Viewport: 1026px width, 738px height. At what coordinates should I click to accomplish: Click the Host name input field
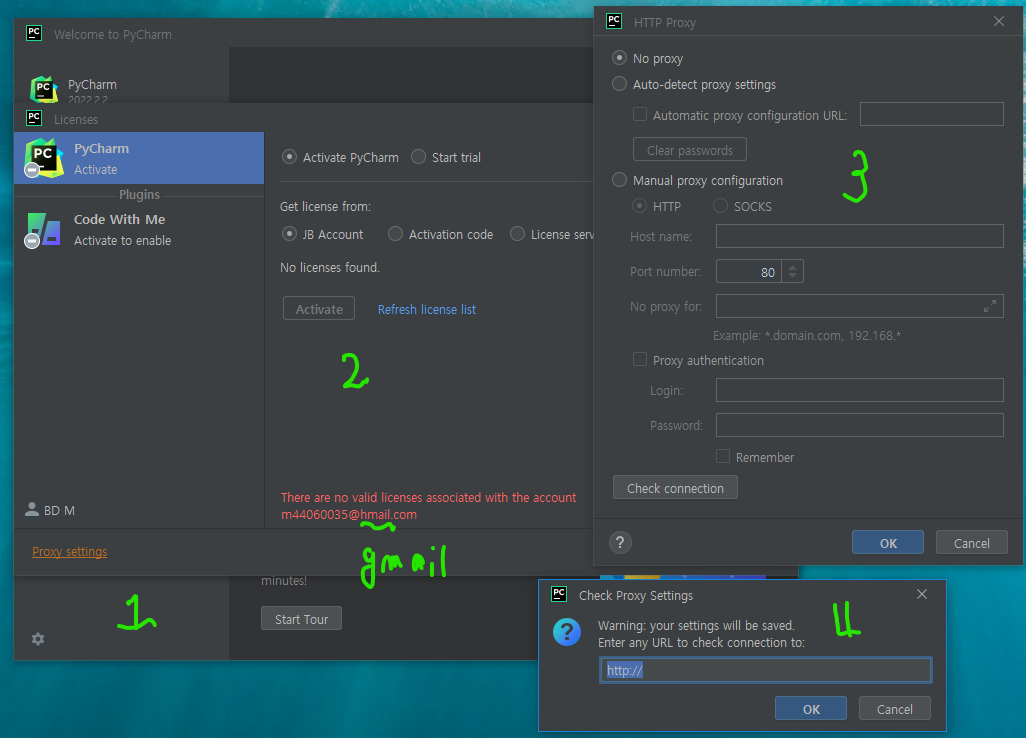(860, 236)
